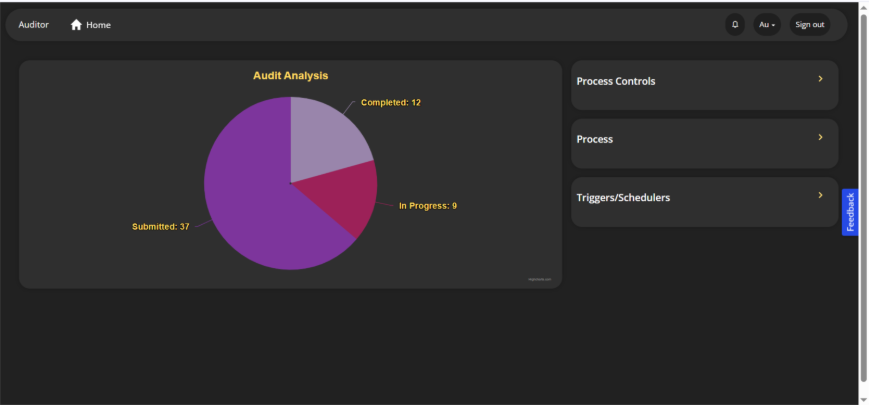Expand the Process Controls chevron arrow
Screen dimensions: 870x405
point(820,79)
